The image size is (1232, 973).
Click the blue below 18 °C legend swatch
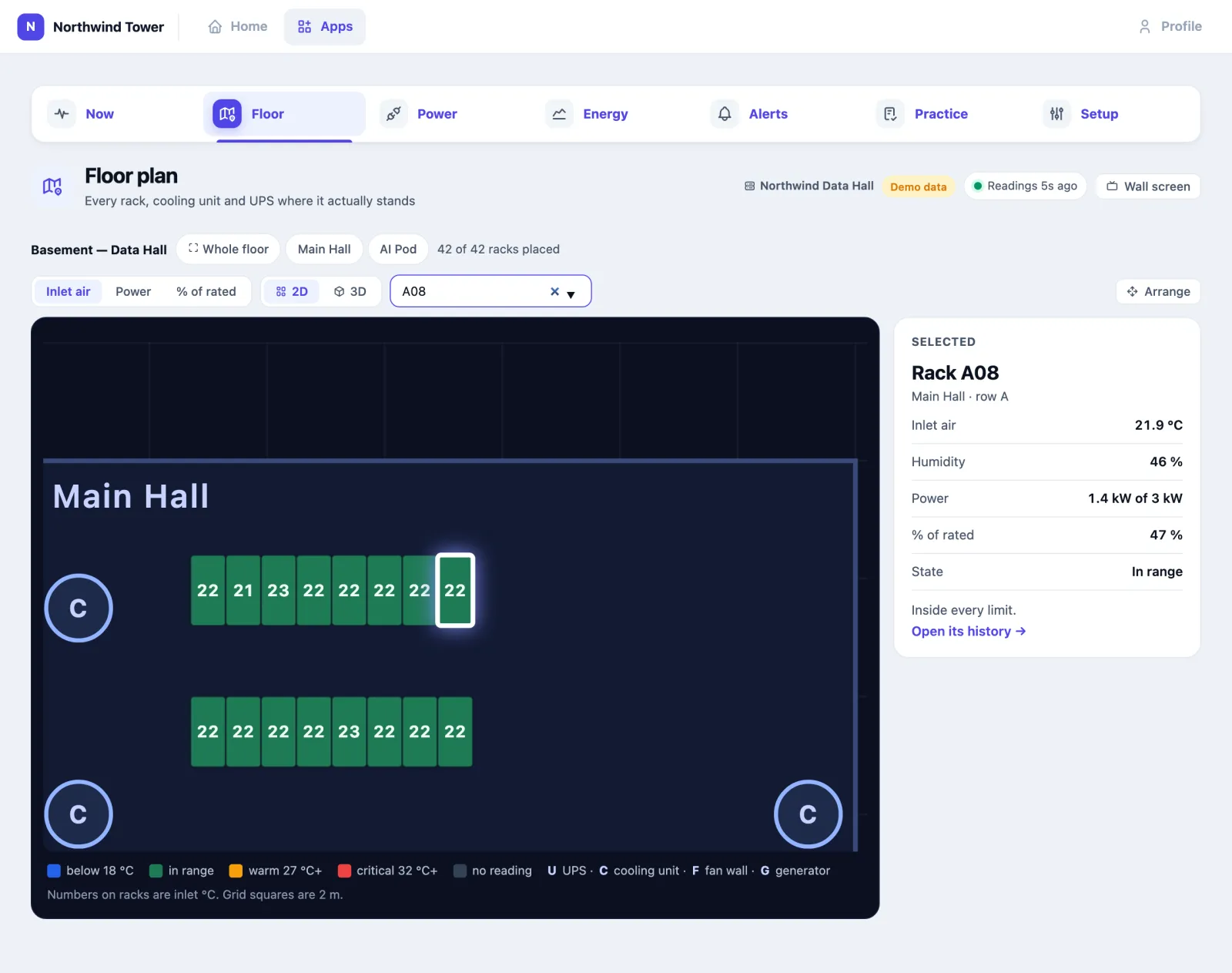click(x=54, y=871)
